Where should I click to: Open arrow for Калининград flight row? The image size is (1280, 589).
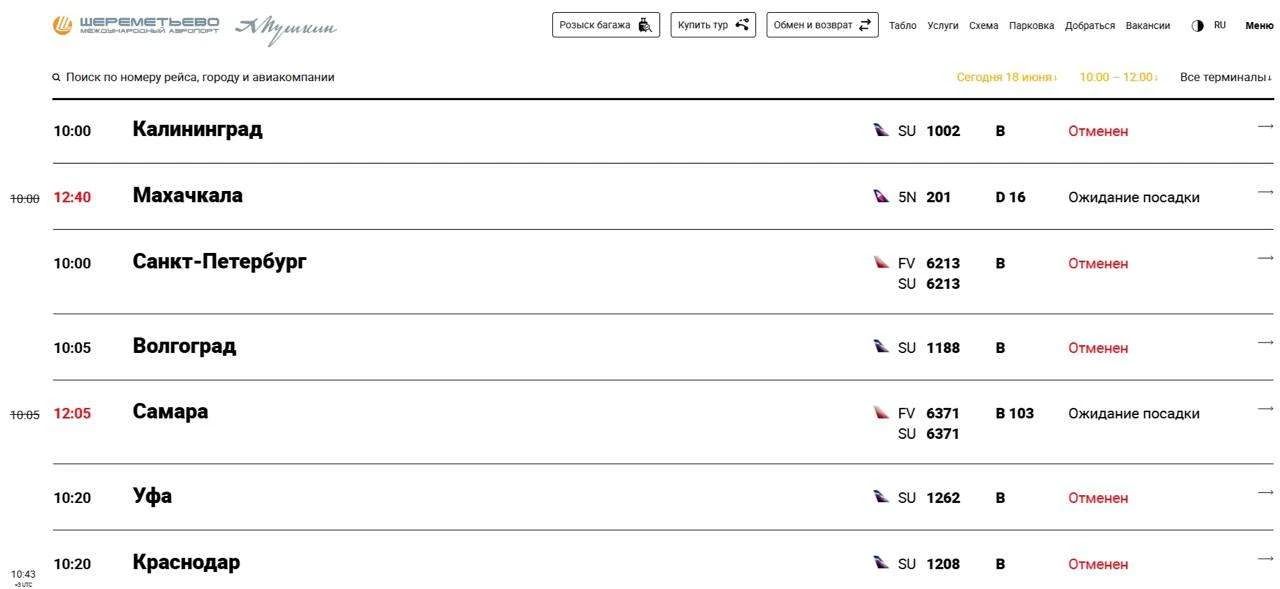click(x=1265, y=126)
